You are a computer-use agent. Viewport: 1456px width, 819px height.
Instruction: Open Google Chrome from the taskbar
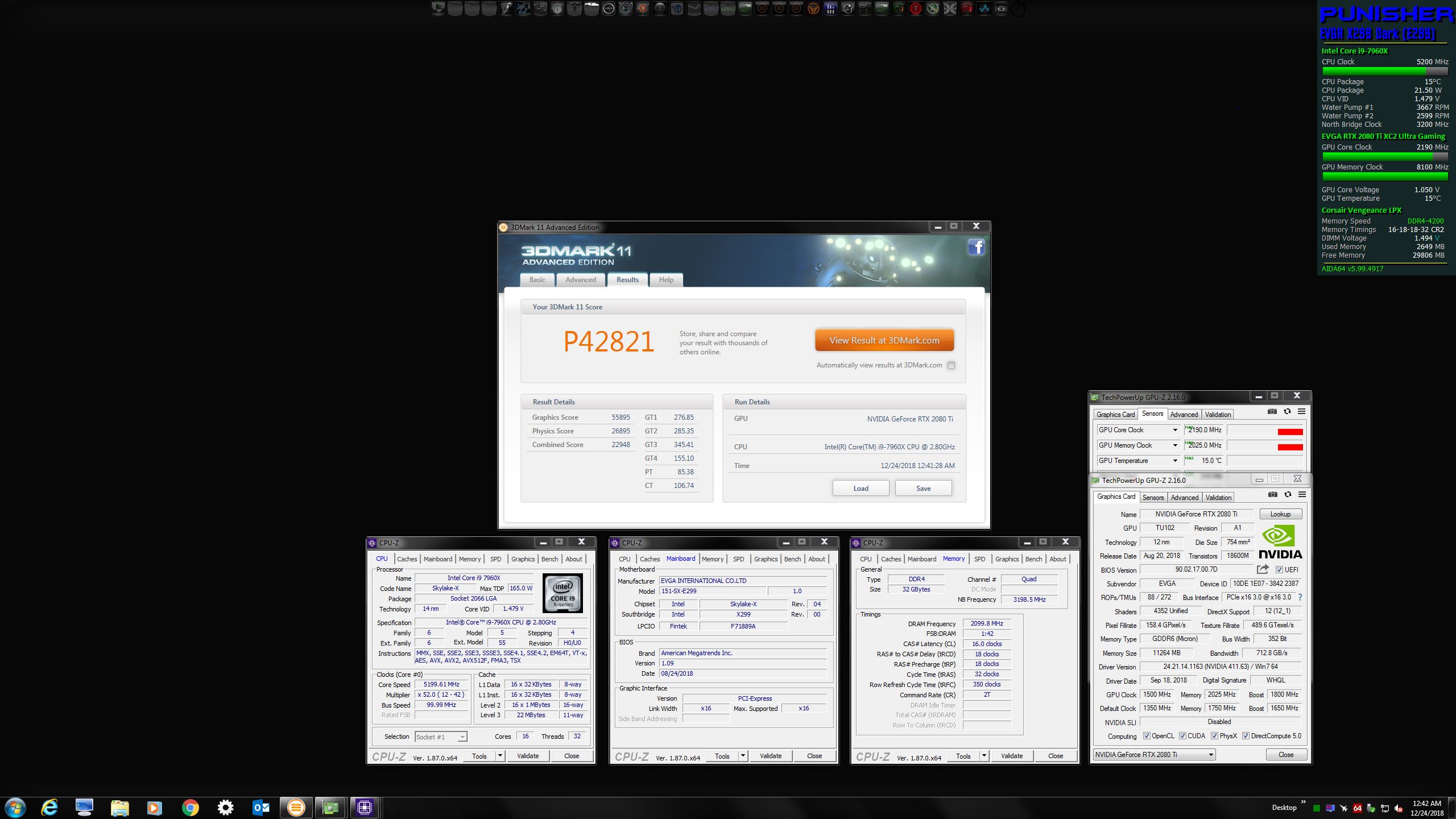click(190, 807)
